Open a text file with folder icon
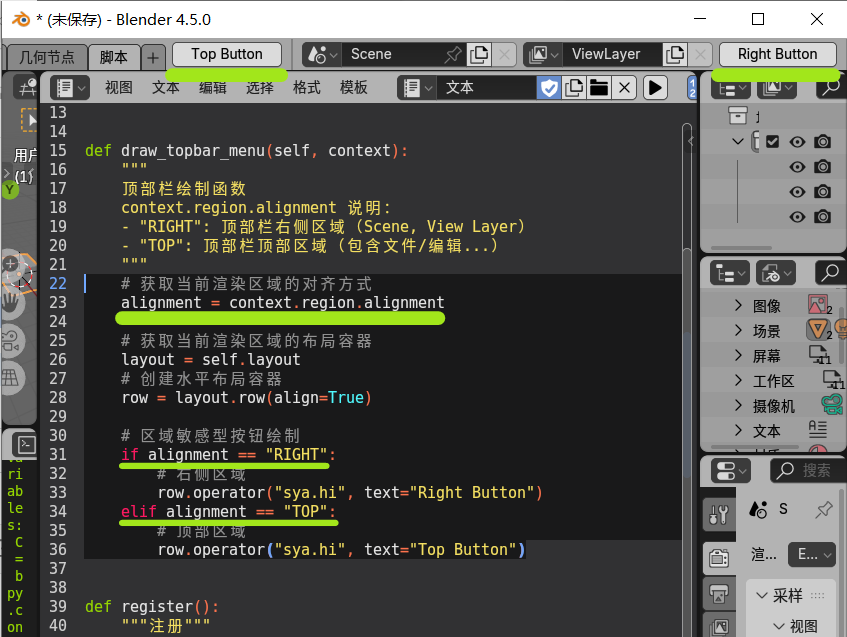This screenshot has height=637, width=847. [x=599, y=88]
